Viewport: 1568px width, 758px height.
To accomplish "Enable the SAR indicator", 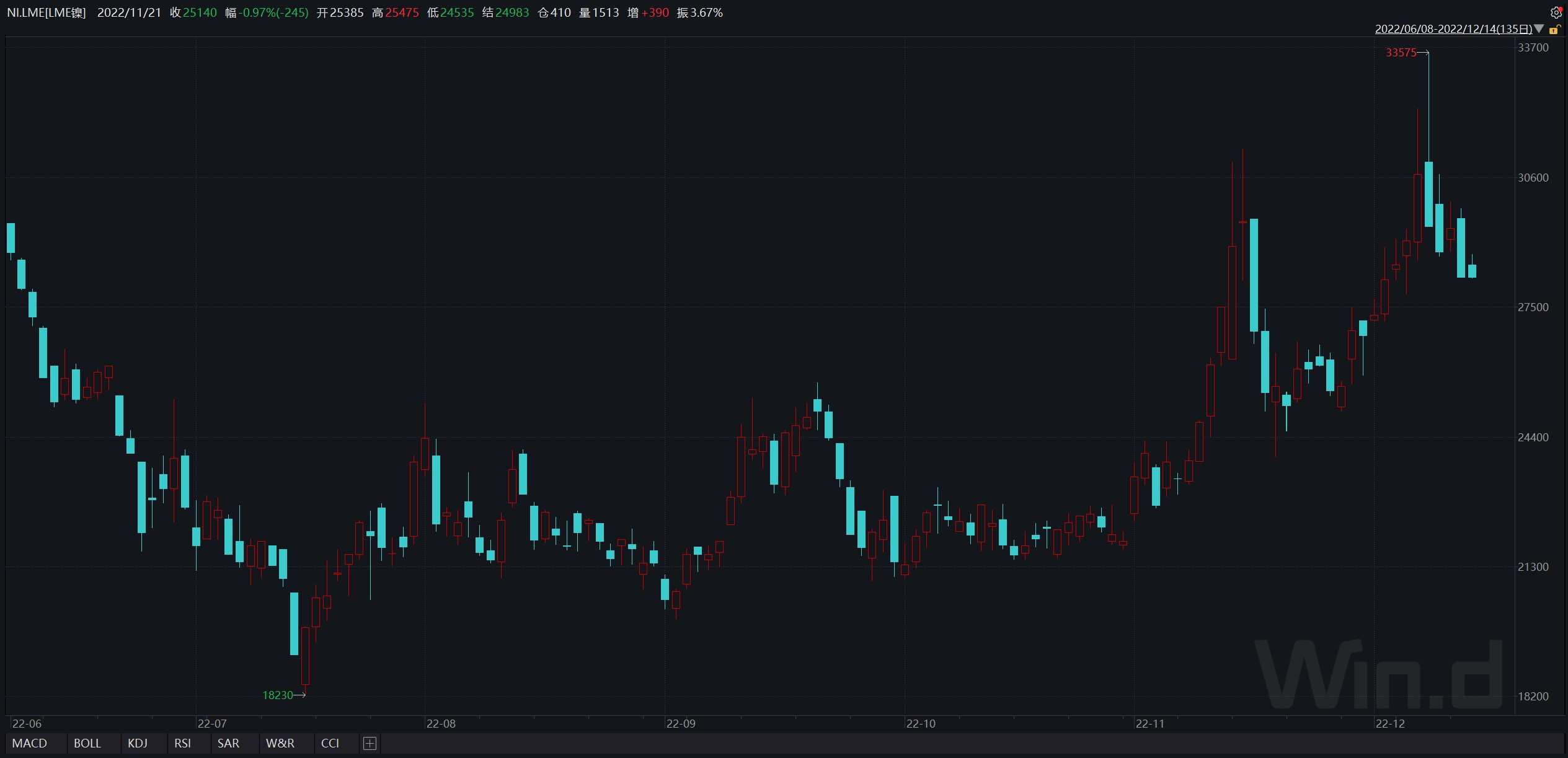I will tap(228, 743).
